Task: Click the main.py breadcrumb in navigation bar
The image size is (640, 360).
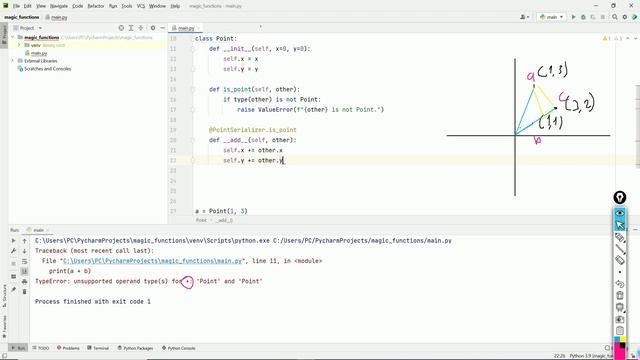Action: (x=56, y=17)
